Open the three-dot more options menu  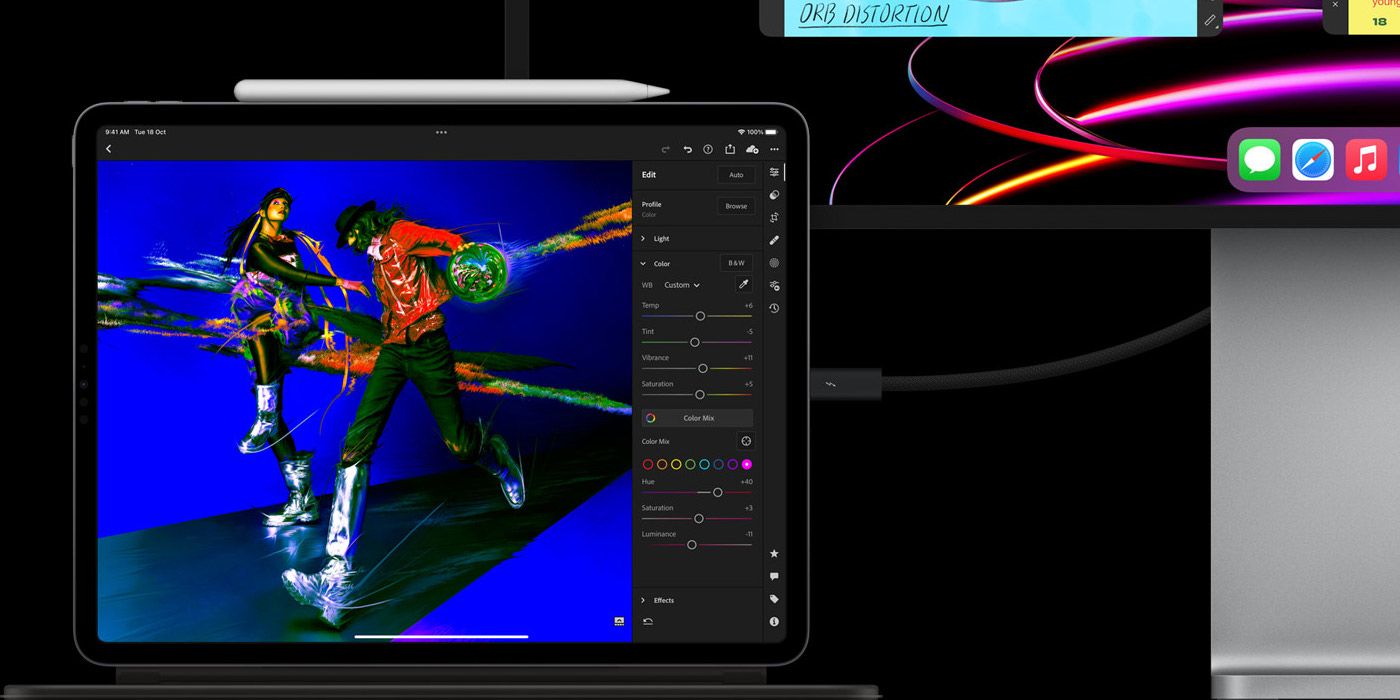pos(774,149)
